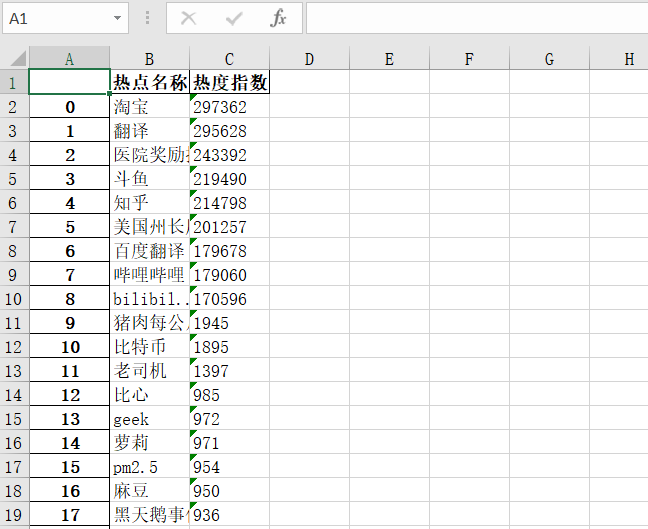The image size is (648, 529).
Task: Click the formula bar options dots handle
Action: (148, 18)
